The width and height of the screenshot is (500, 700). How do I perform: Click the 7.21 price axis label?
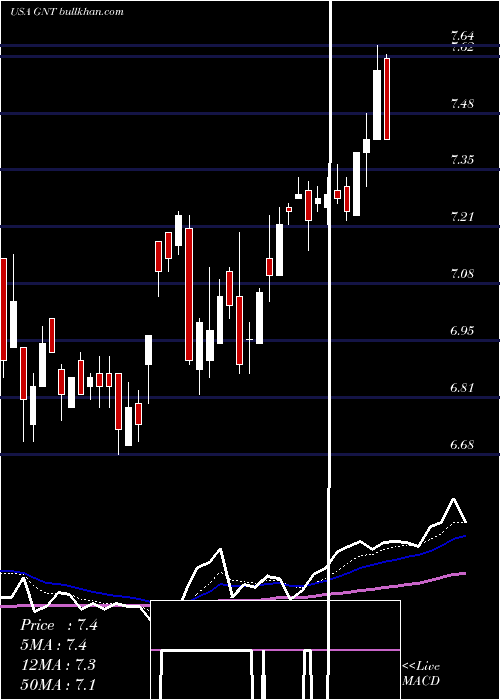point(462,217)
